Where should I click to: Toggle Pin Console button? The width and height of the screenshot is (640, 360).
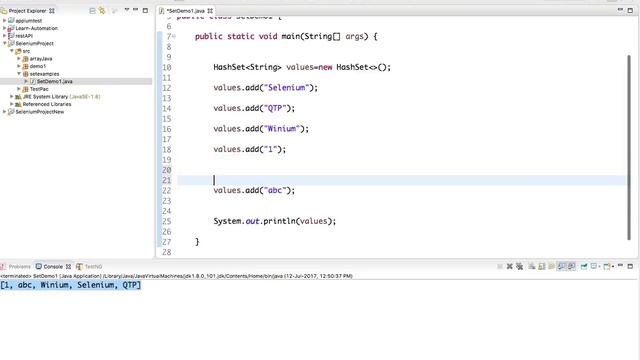[584, 267]
